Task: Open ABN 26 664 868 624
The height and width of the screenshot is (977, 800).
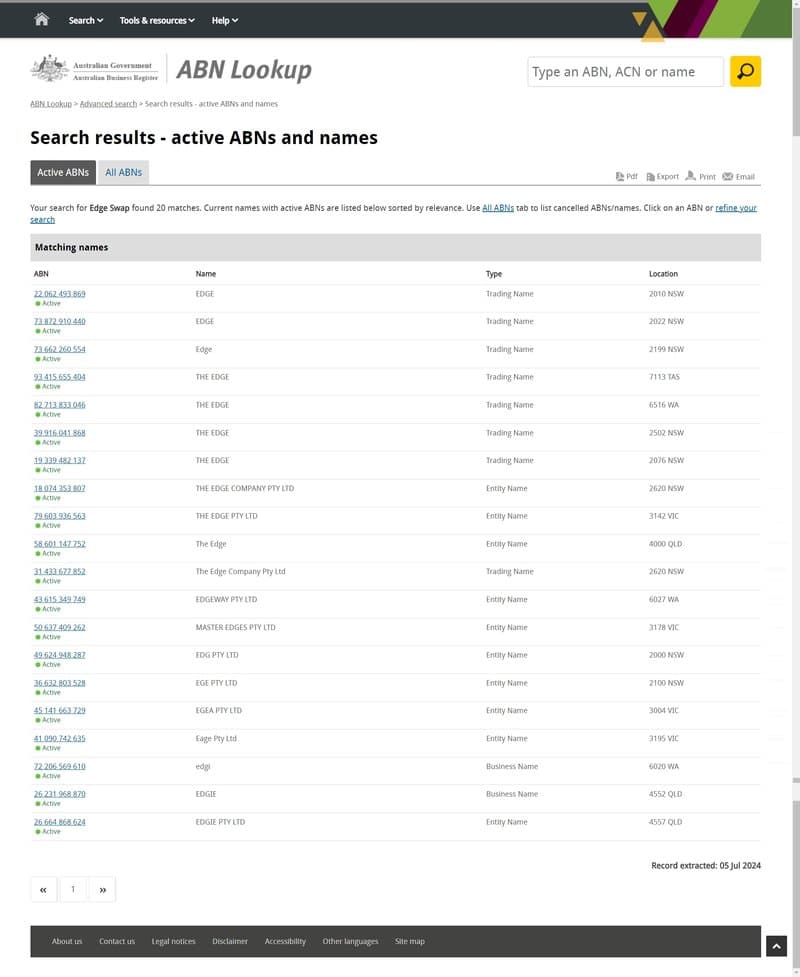Action: [x=60, y=822]
